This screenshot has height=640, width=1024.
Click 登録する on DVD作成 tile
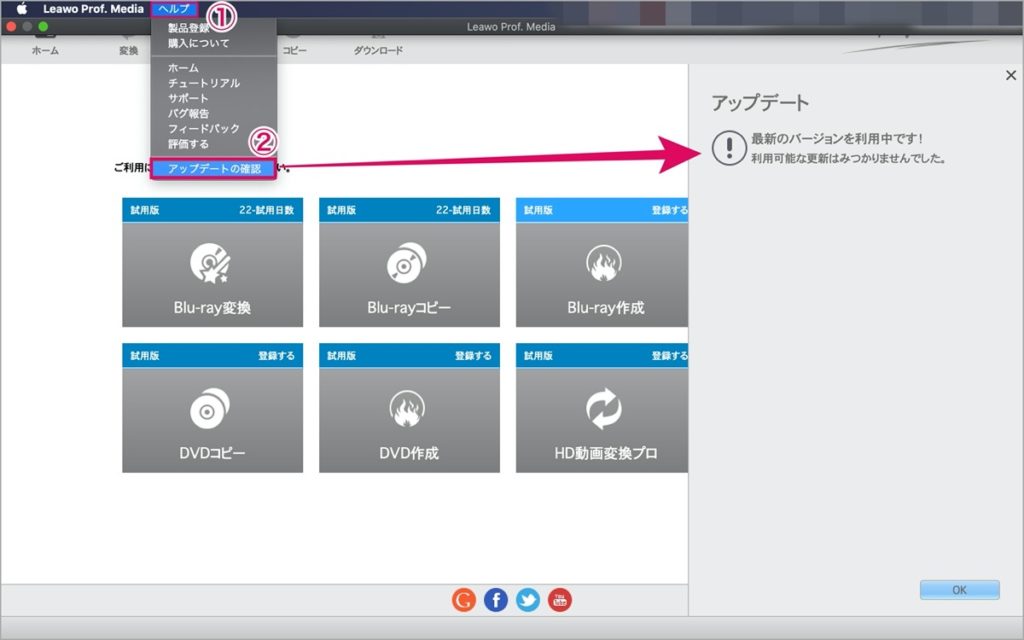point(473,355)
